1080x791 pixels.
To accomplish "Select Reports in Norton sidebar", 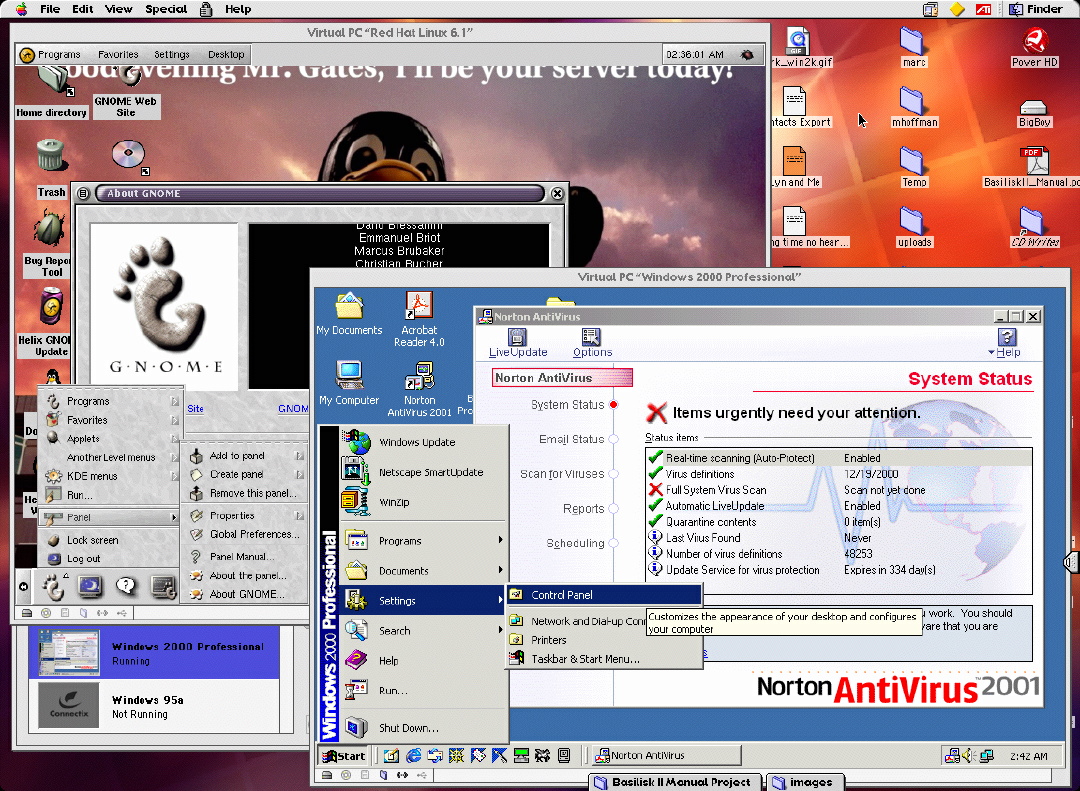I will (x=590, y=508).
